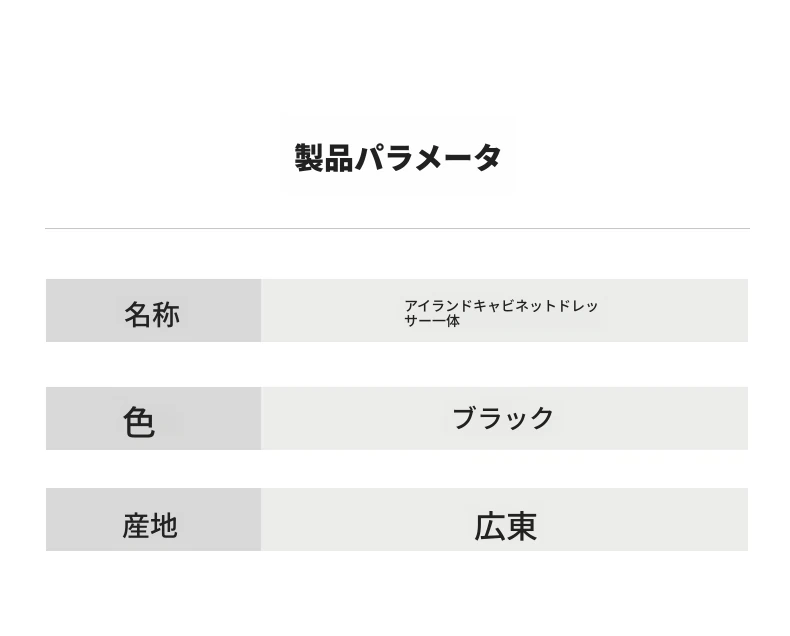
Task: Select the 名称 label cell
Action: coord(153,310)
